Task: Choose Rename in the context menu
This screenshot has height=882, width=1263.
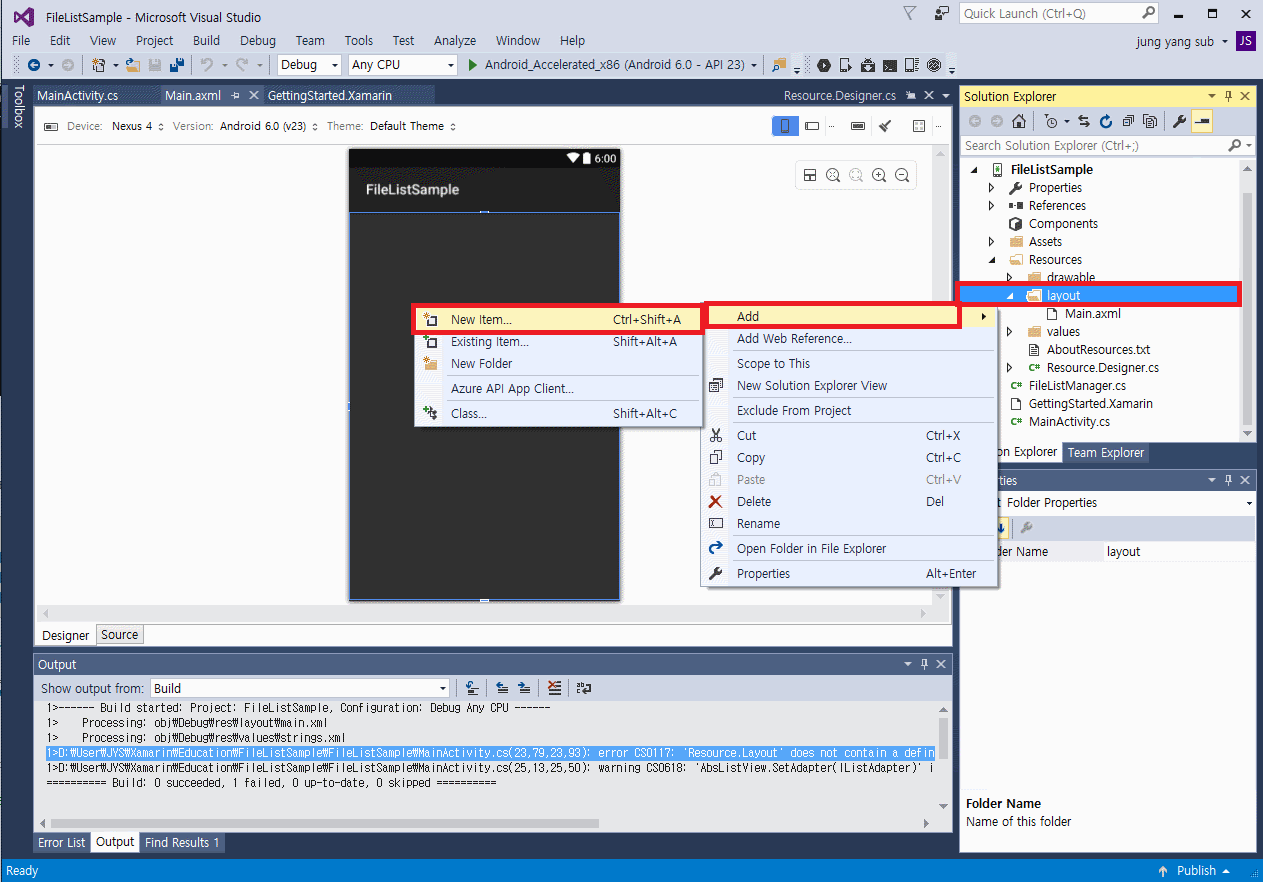Action: 850,523
